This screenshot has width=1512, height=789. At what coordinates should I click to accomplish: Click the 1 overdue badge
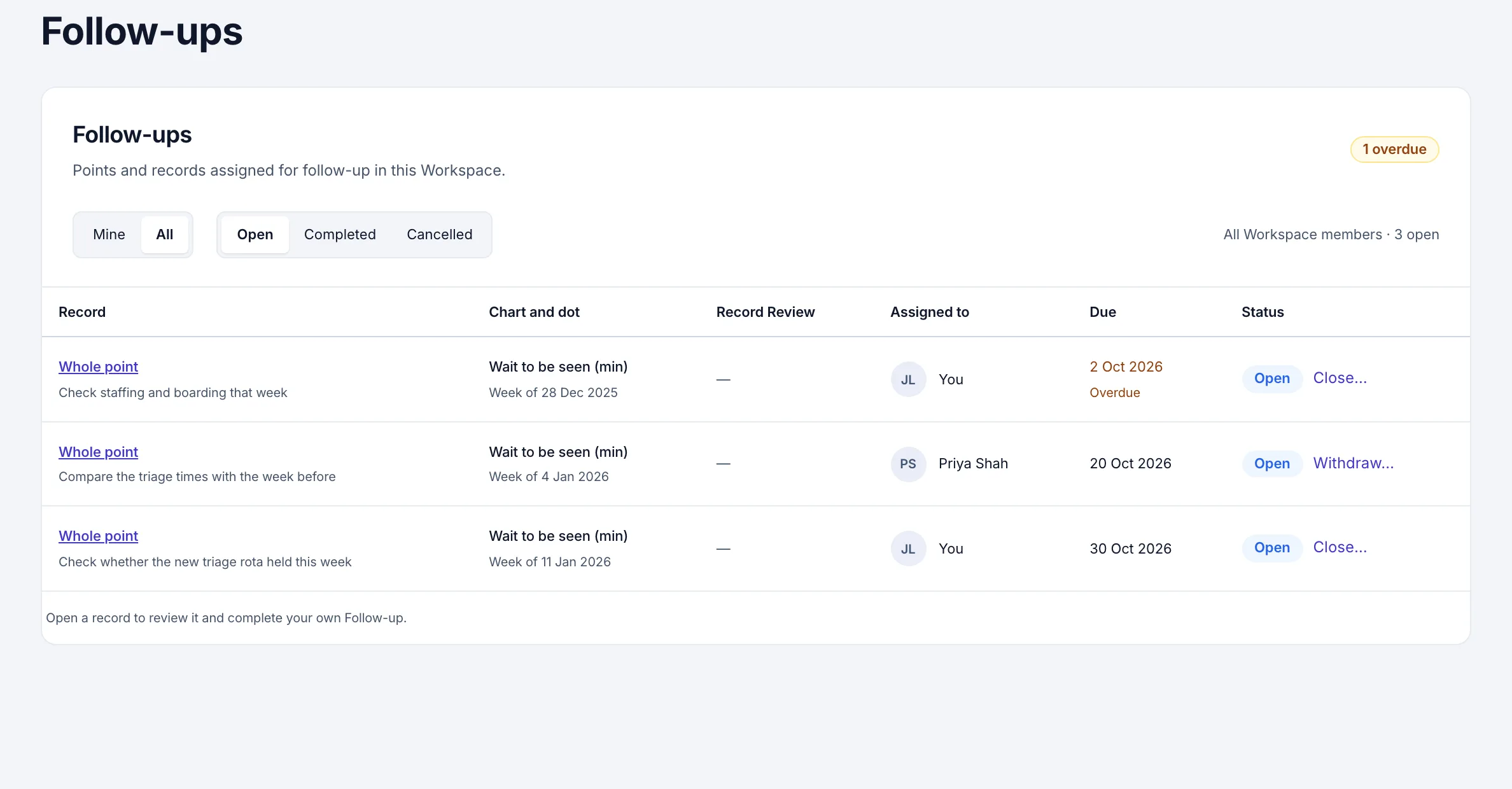pos(1394,150)
